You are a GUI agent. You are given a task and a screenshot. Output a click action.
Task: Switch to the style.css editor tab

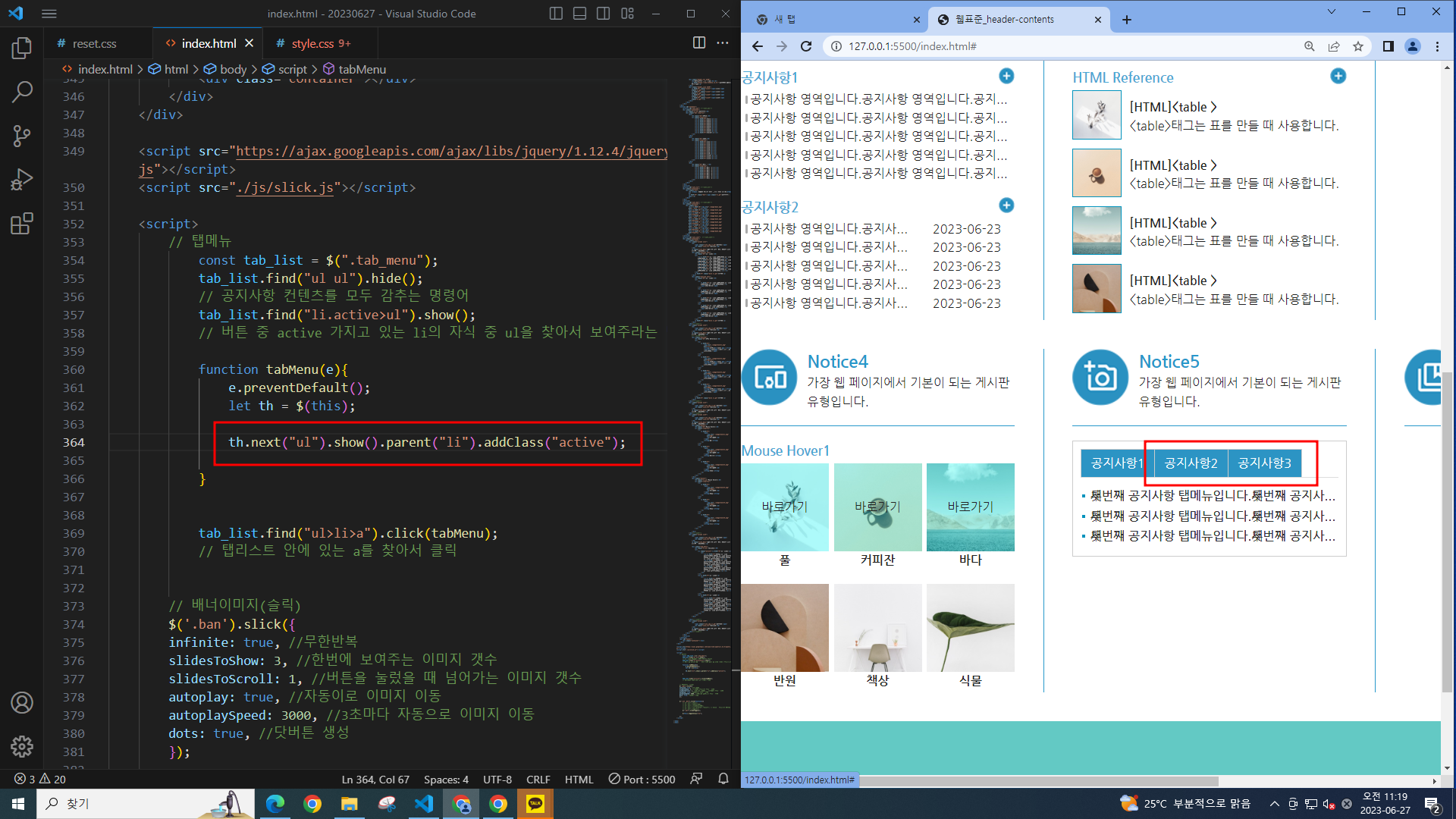[312, 43]
